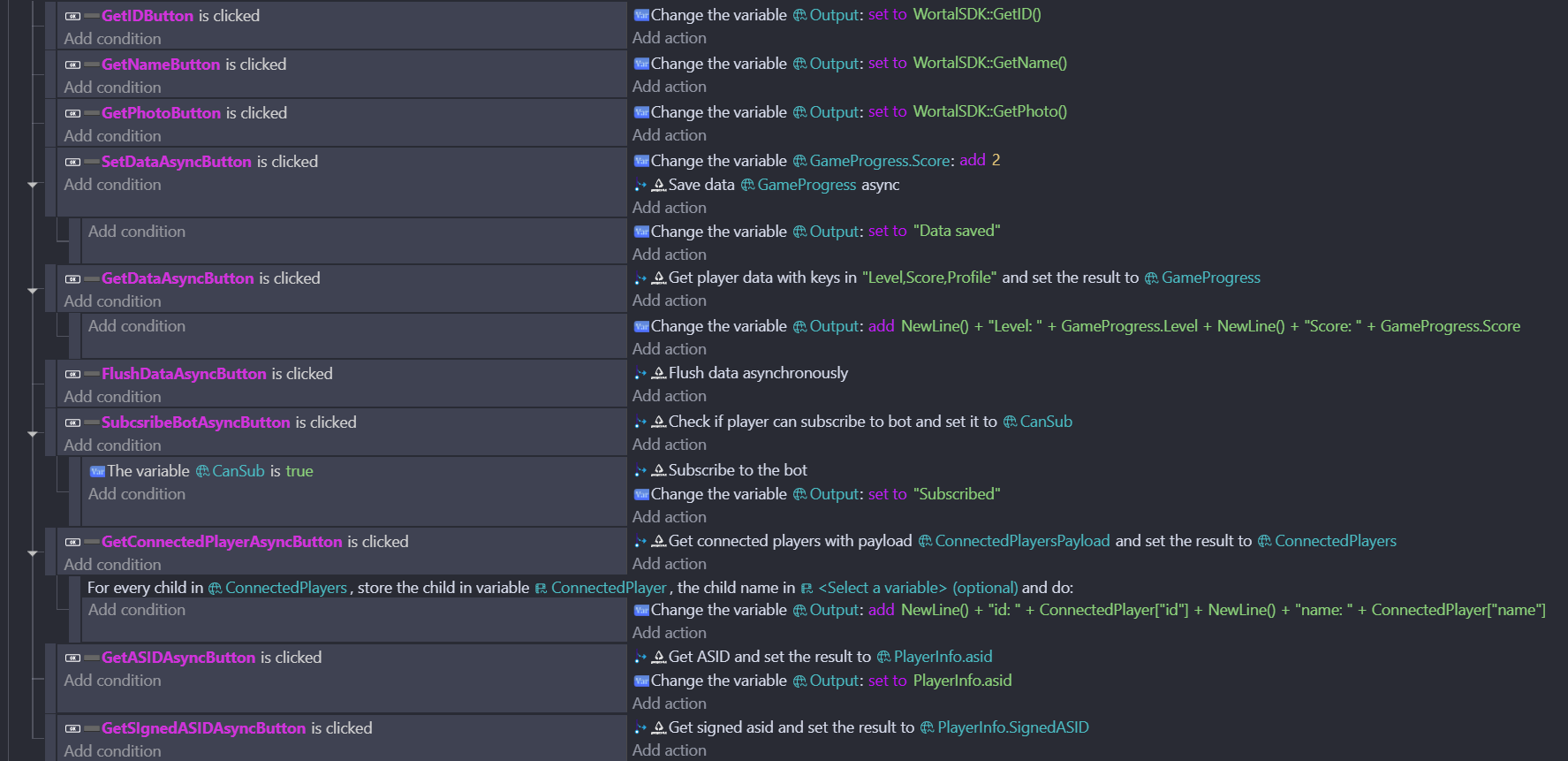Click variable icon before 'The variable CanSub is true'

point(97,471)
